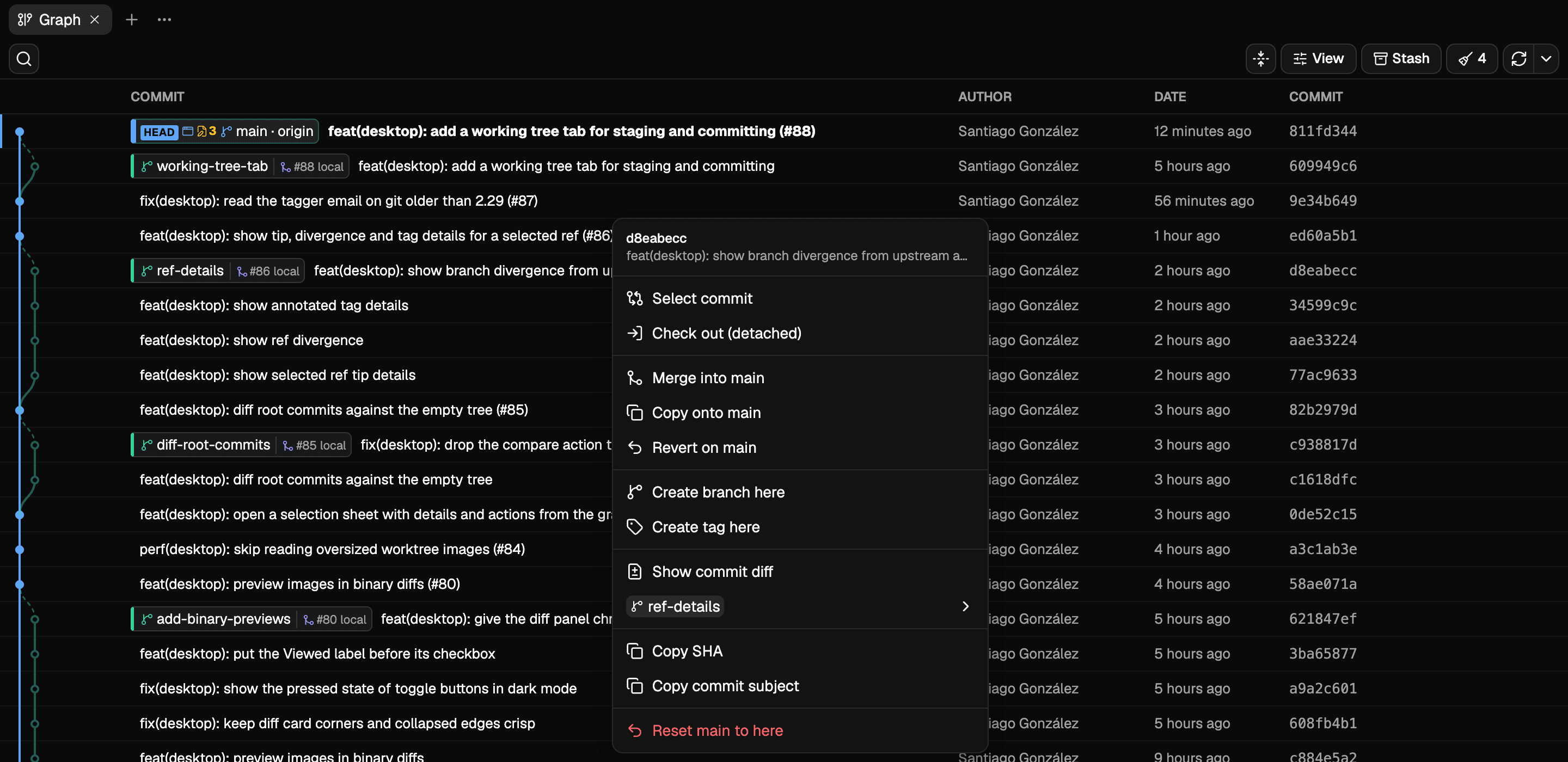Viewport: 1568px width, 762px height.
Task: Click the HEAD badge on the top commit
Action: coord(159,132)
